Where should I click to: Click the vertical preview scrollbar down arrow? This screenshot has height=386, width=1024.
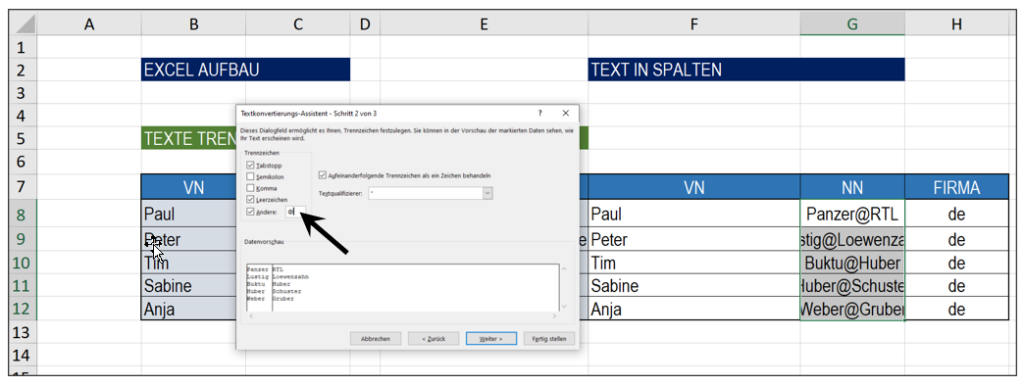564,306
